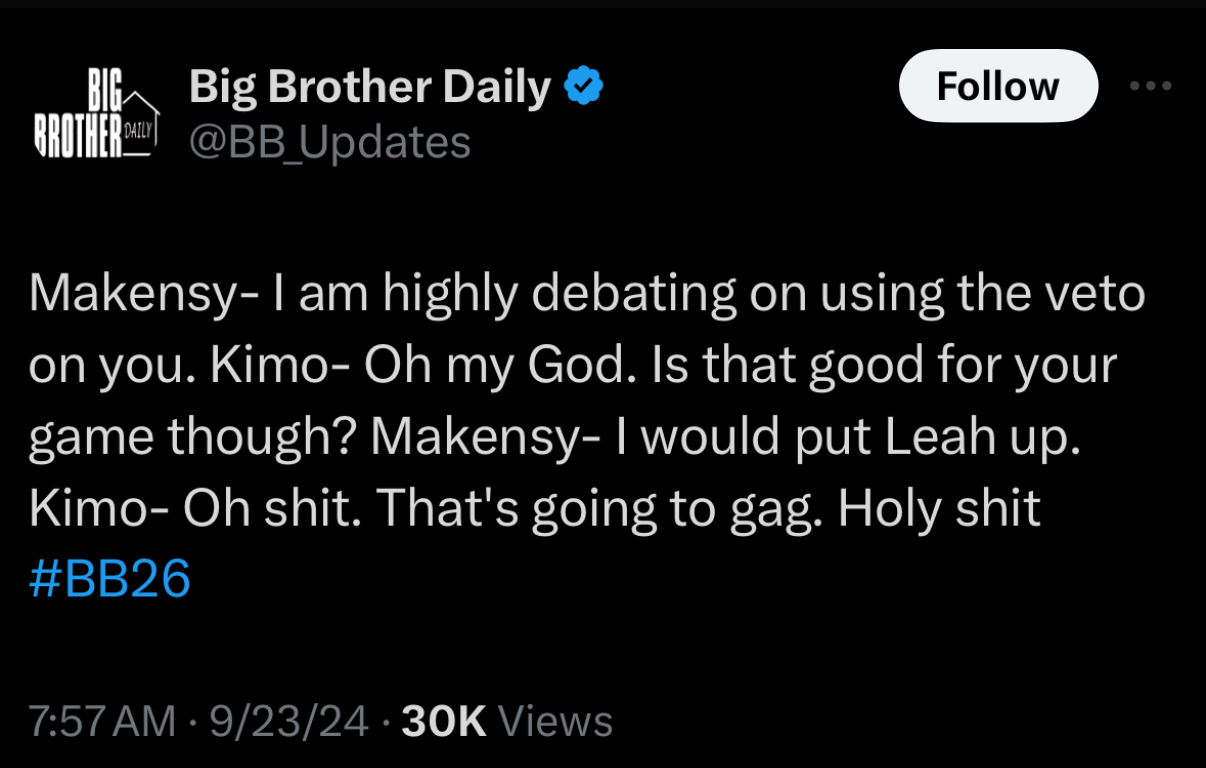
Task: Click the 7:57 AM timestamp
Action: click(x=102, y=721)
